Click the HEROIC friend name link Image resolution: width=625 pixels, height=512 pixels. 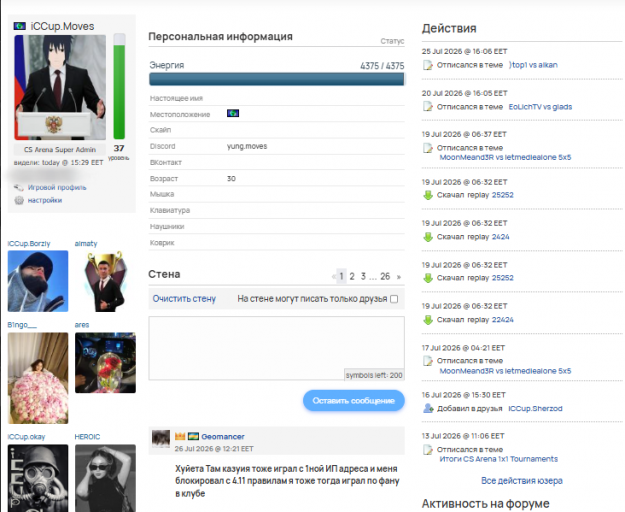87,437
